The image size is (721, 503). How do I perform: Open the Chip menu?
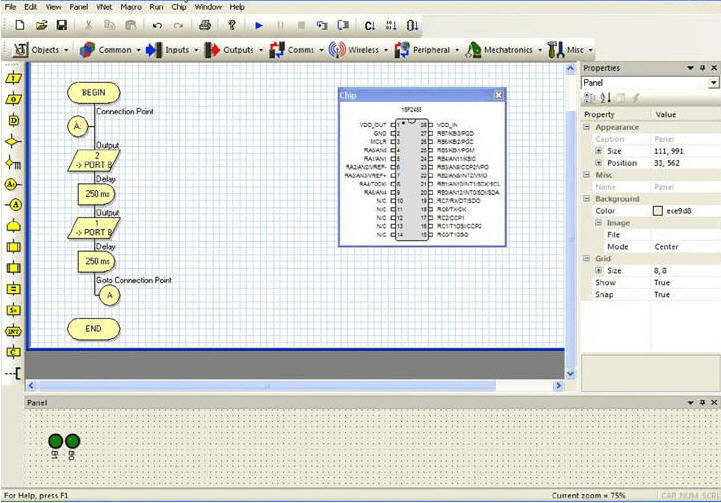coord(179,6)
